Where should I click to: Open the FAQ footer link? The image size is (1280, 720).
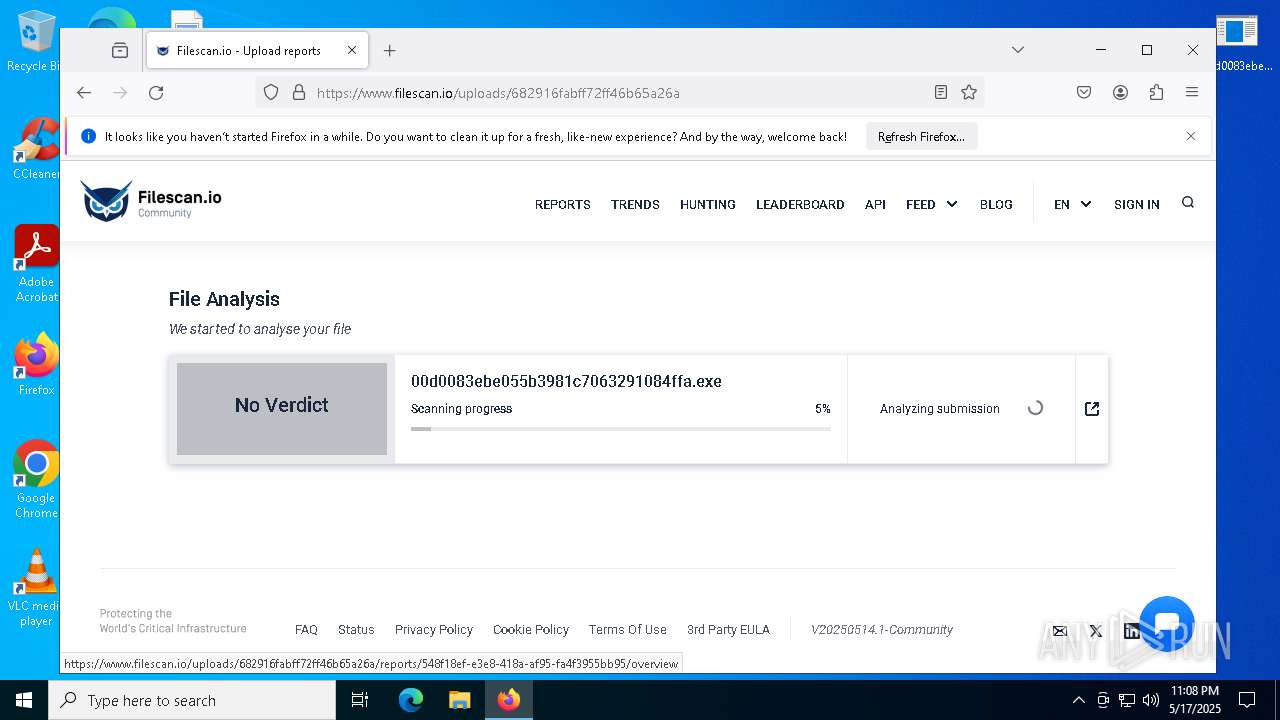tap(306, 630)
